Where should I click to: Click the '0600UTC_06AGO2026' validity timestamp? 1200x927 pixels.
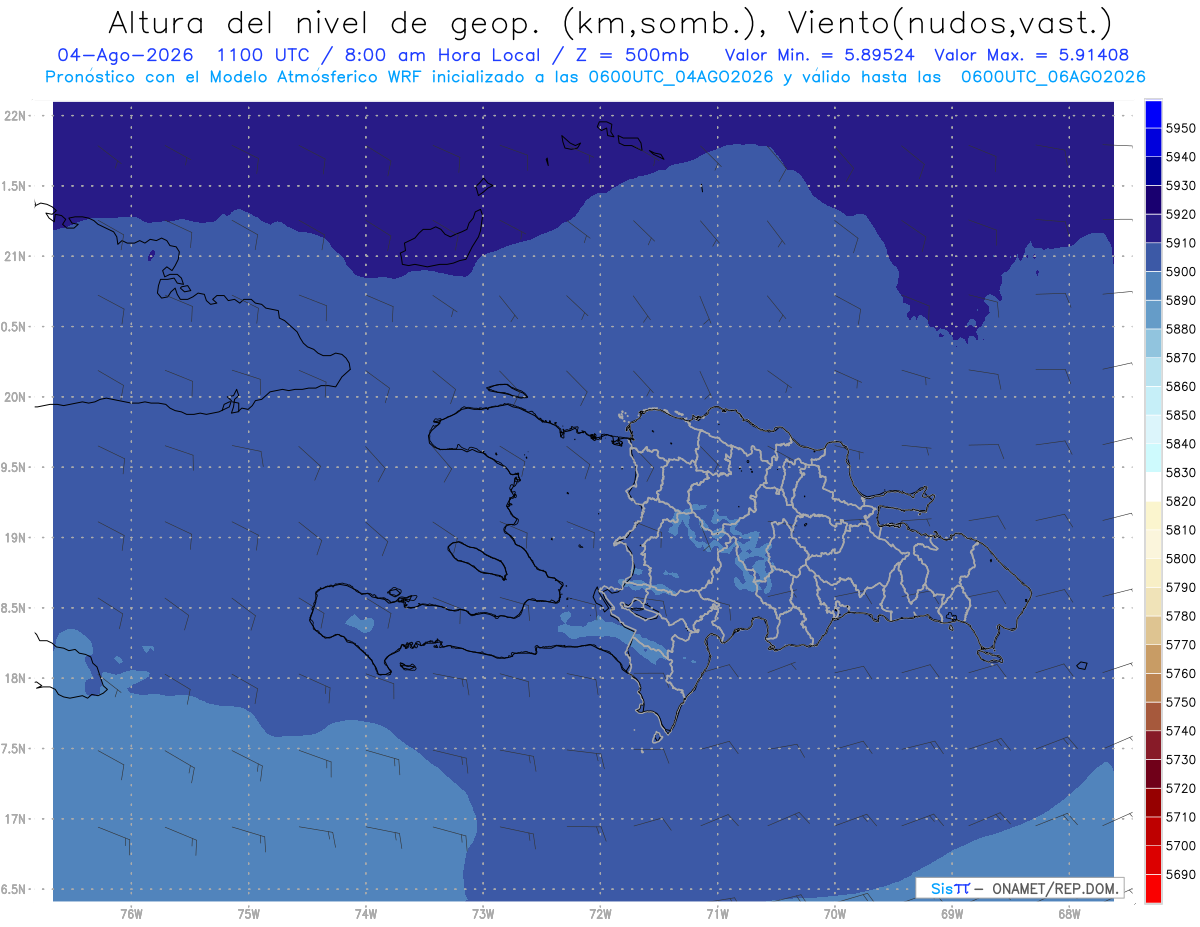(x=1053, y=77)
